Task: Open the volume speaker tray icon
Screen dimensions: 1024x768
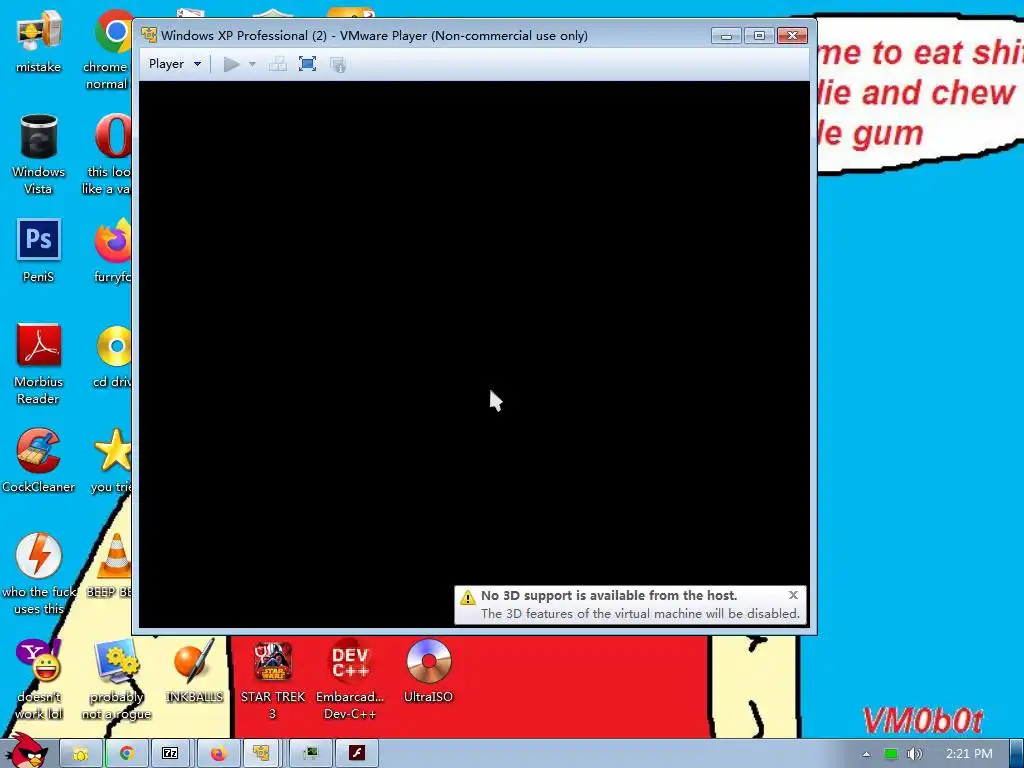Action: [x=914, y=754]
